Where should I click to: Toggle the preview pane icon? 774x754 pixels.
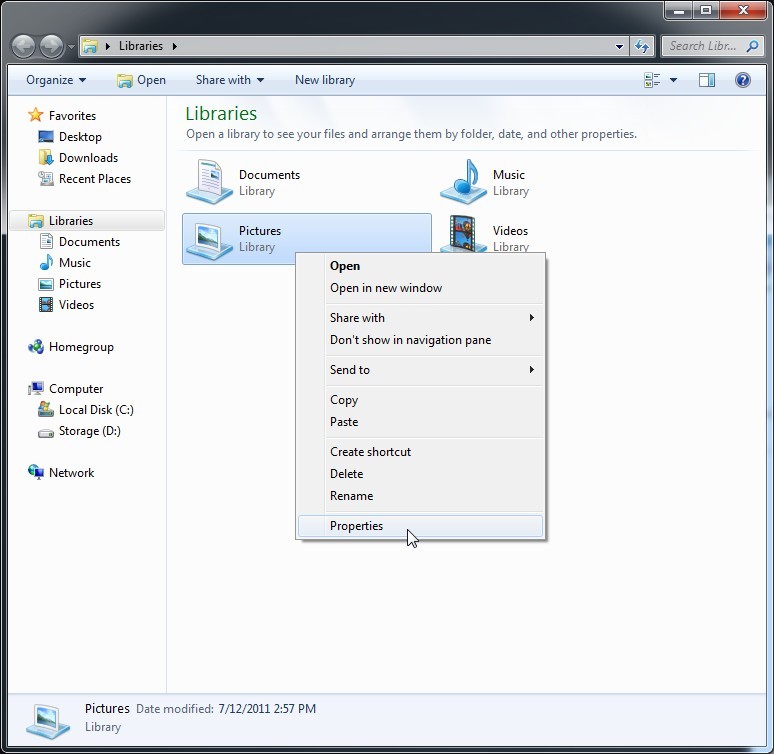coord(707,80)
